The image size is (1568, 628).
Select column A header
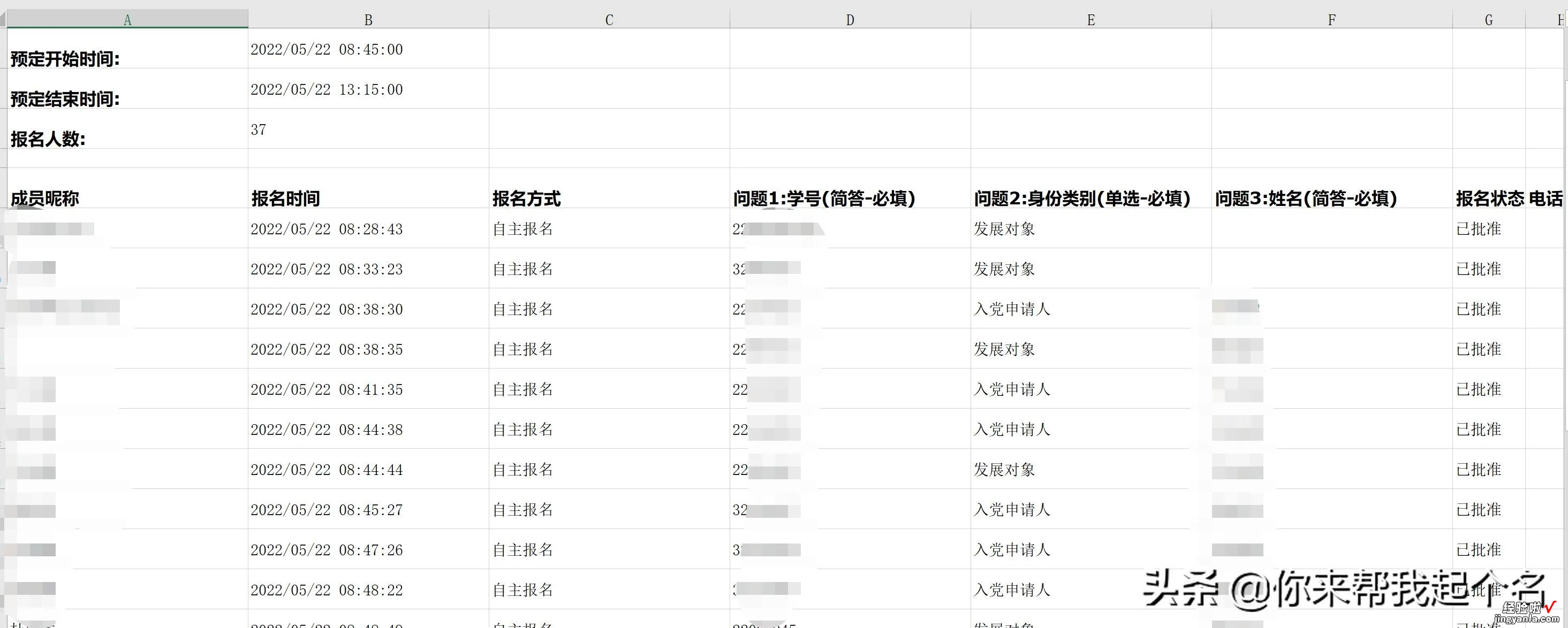pos(127,19)
